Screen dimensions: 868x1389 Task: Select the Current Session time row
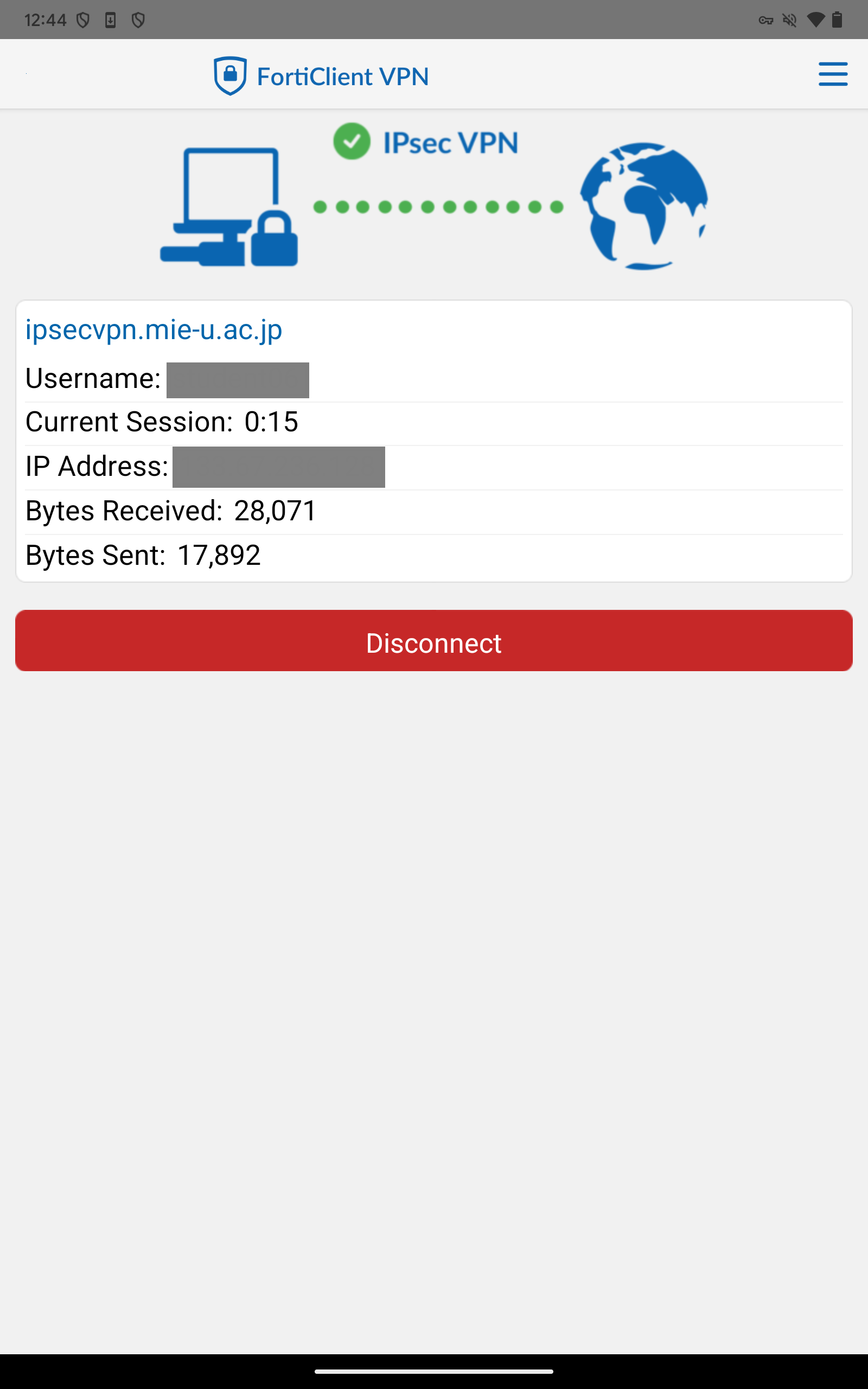click(162, 422)
